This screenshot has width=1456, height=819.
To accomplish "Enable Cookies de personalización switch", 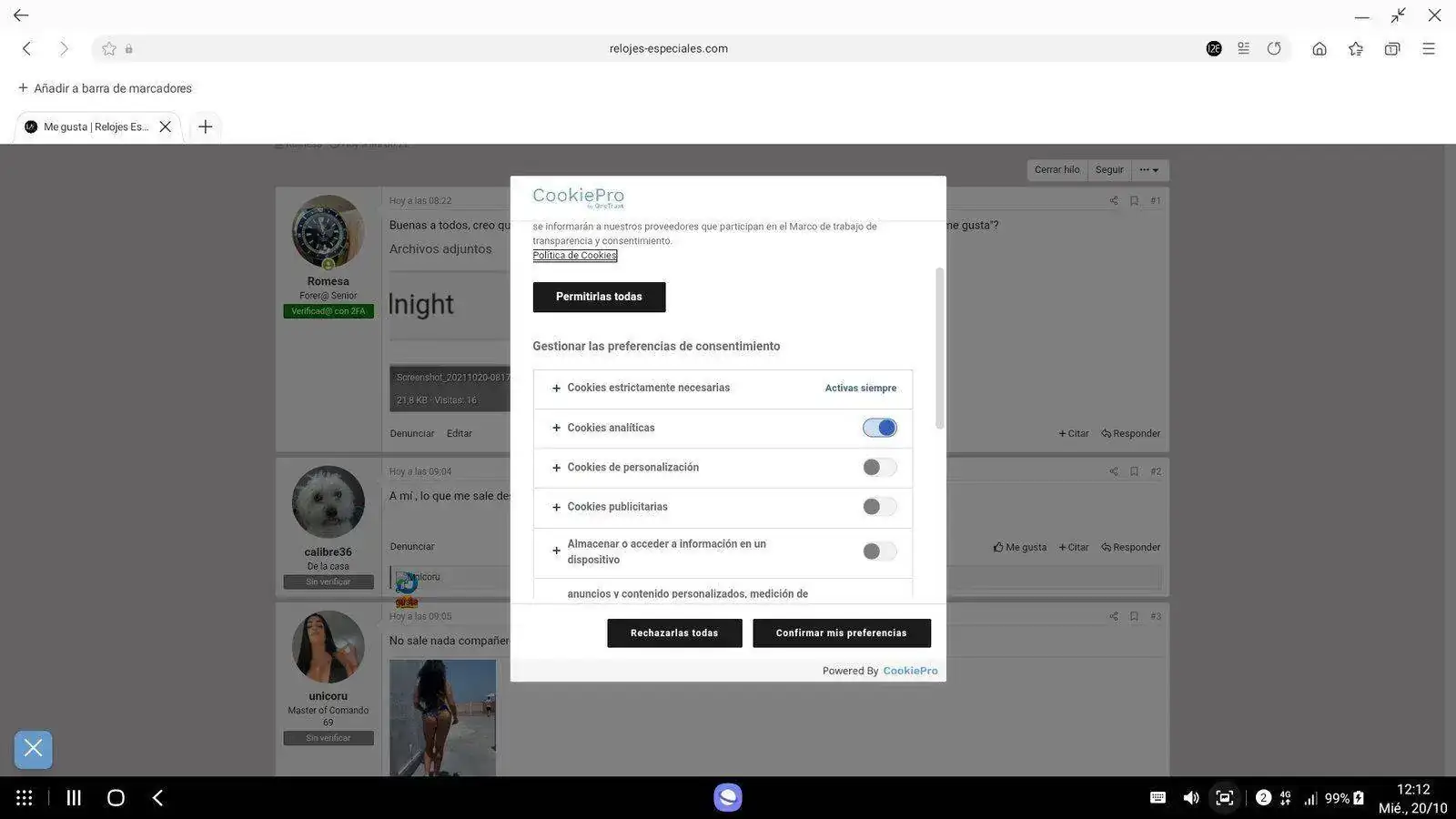I will (x=880, y=468).
